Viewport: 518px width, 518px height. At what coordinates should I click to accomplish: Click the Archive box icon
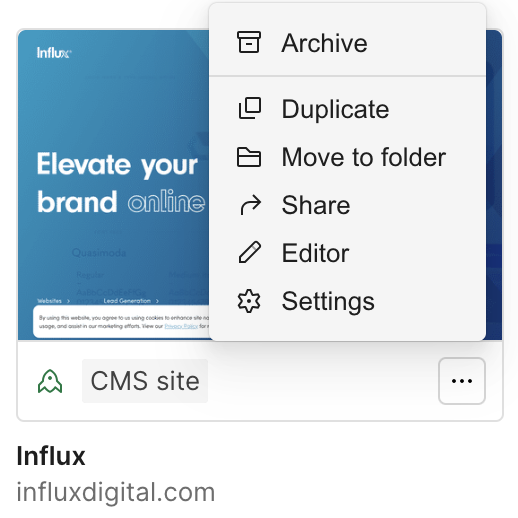tap(249, 42)
